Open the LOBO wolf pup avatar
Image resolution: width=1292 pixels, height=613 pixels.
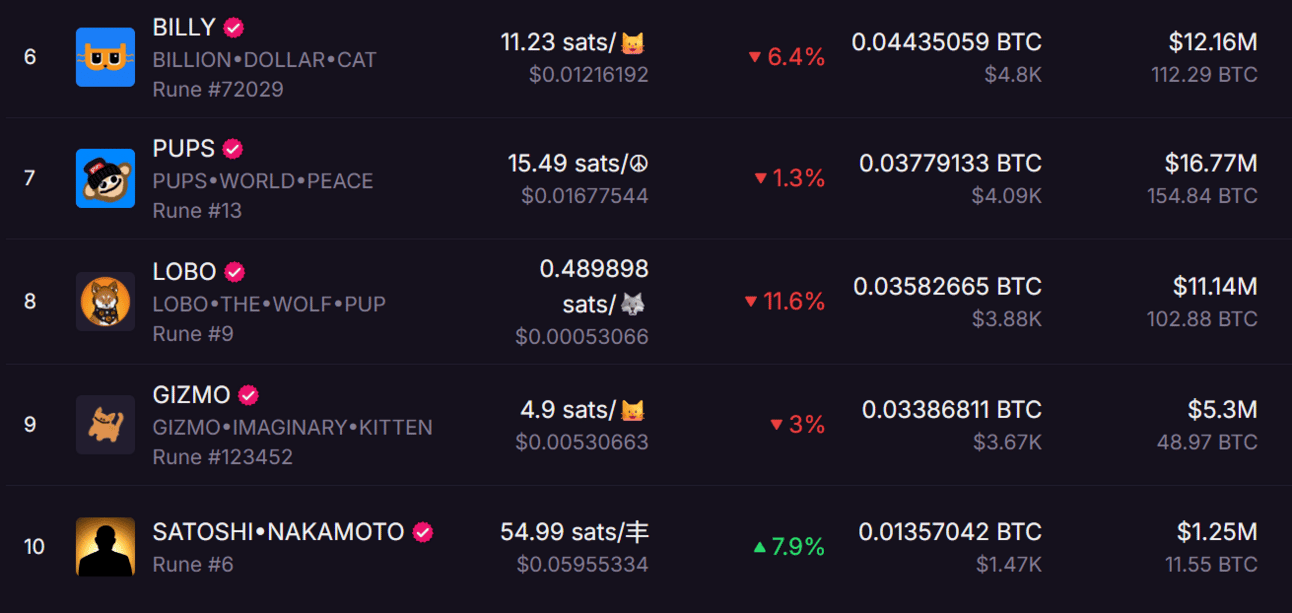(x=105, y=301)
